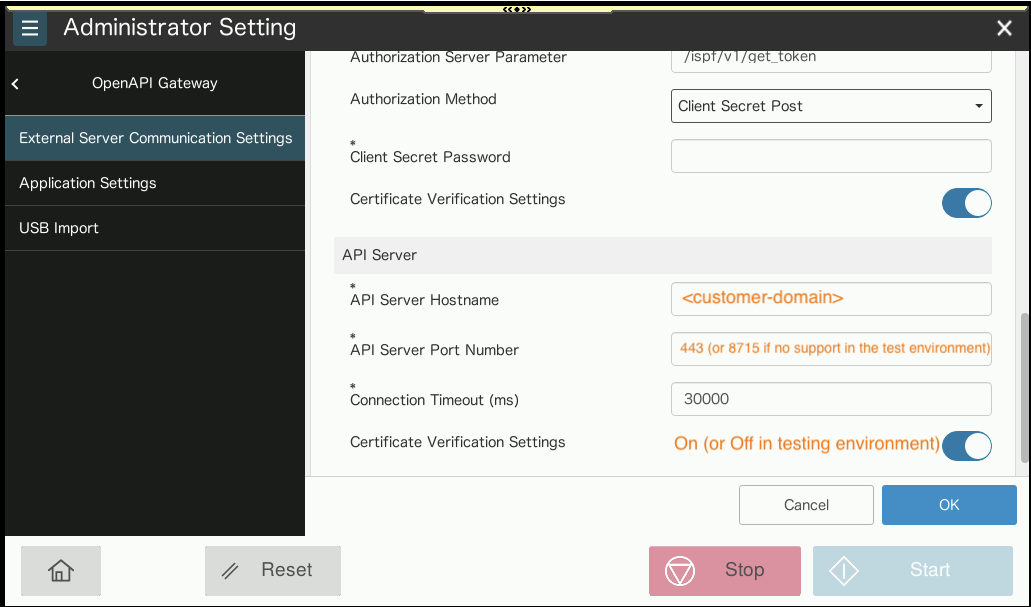Click the back arrow beside OpenAPI Gateway
The image size is (1031, 607).
(x=15, y=83)
